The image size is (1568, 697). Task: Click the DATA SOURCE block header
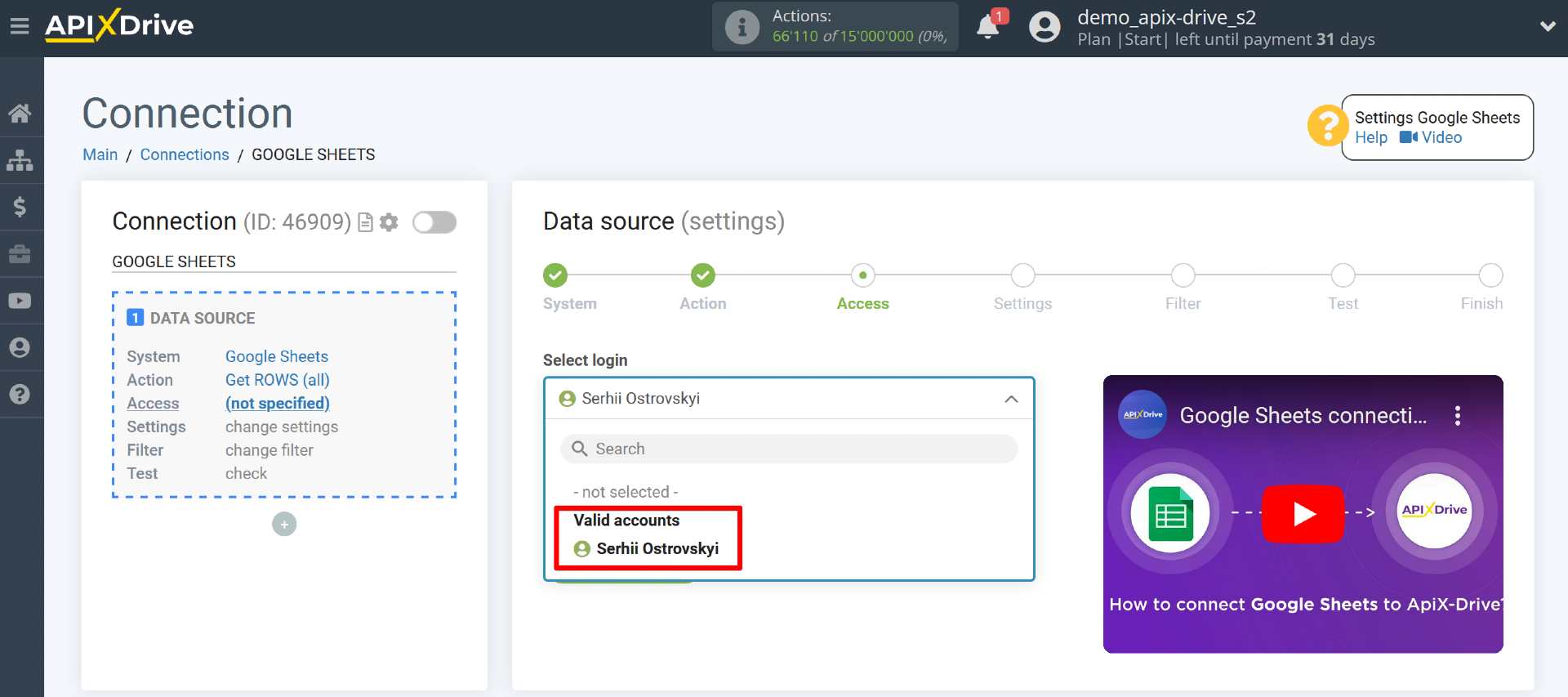[191, 318]
